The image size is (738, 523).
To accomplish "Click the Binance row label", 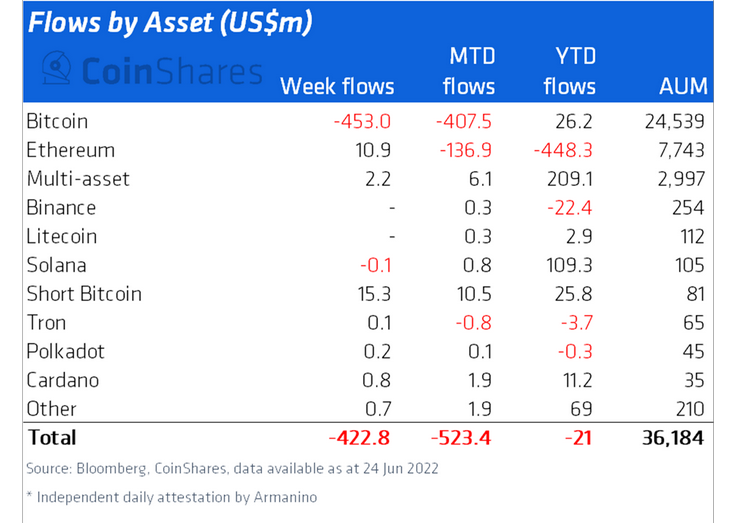I will pos(63,208).
